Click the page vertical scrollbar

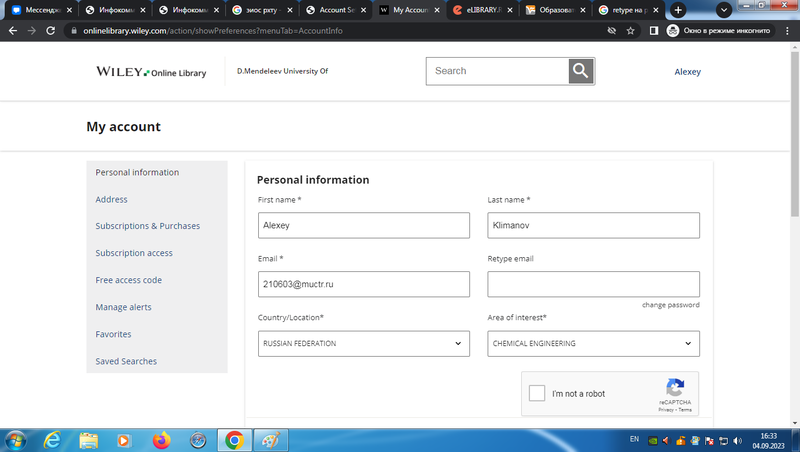click(794, 200)
